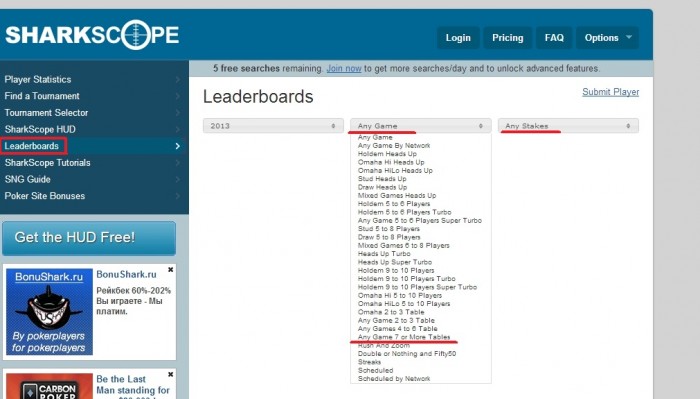Select 'Stud 5 to 8 Players' option
Screen dimensions: 700x399
point(389,229)
